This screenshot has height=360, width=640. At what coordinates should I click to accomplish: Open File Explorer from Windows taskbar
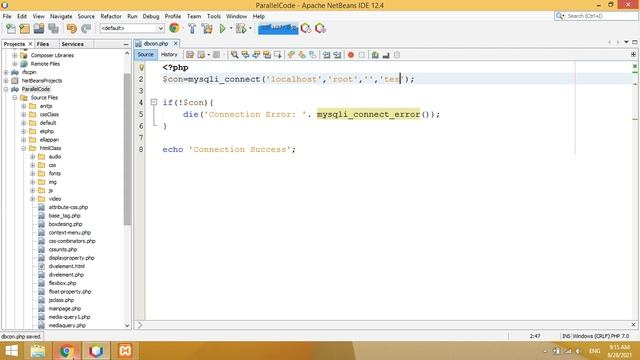coord(38,351)
